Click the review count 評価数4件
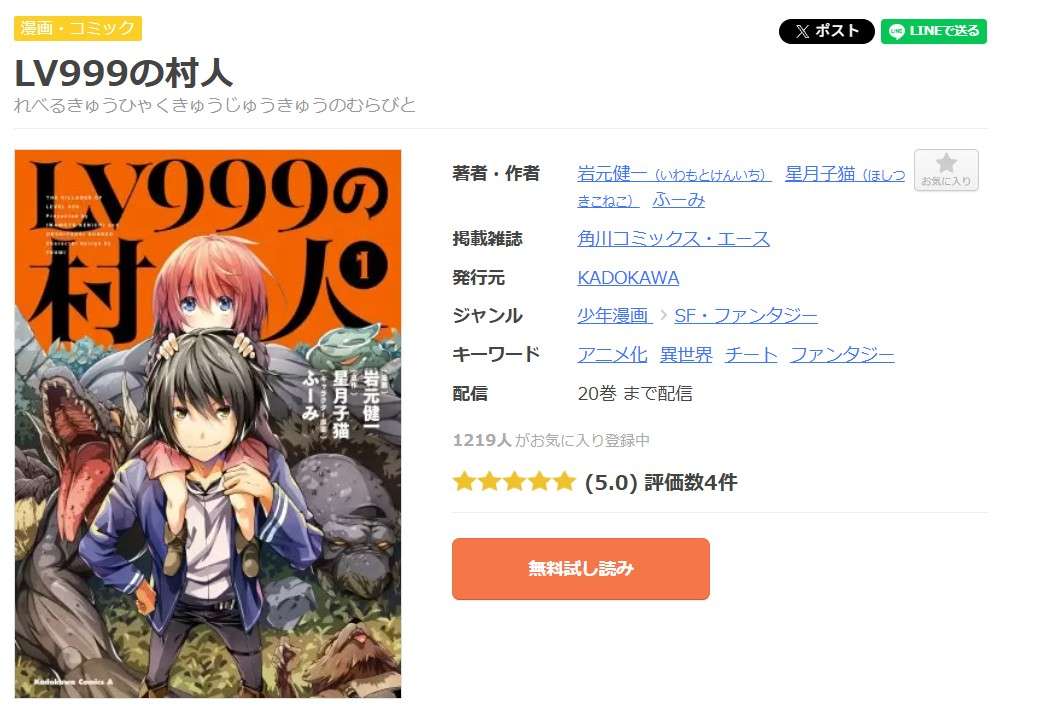The image size is (1046, 712). point(690,482)
